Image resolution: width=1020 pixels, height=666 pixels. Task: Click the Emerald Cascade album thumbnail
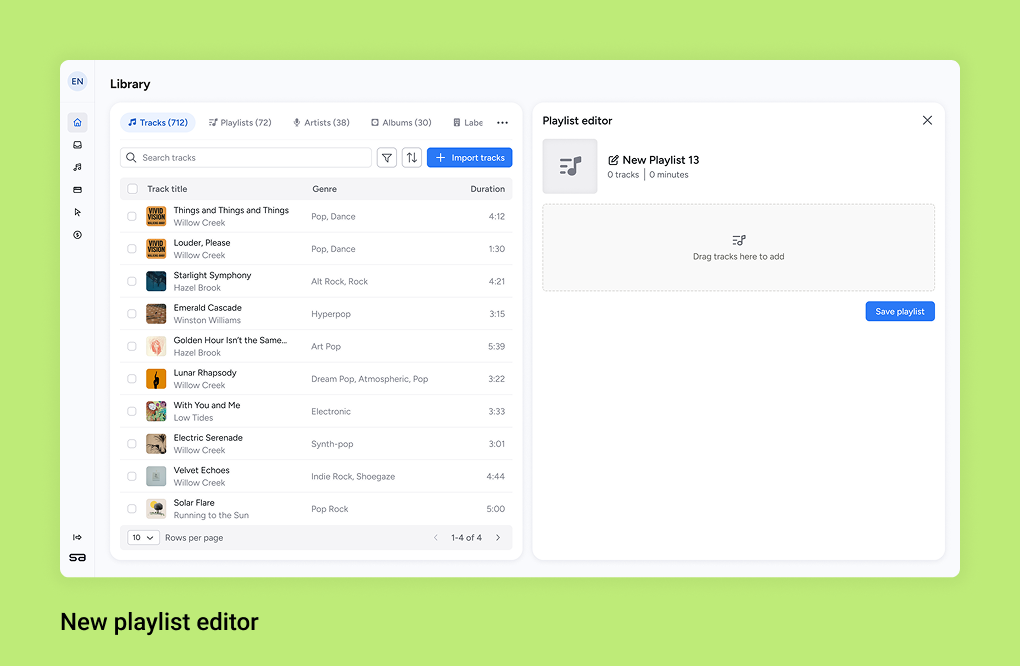point(156,314)
